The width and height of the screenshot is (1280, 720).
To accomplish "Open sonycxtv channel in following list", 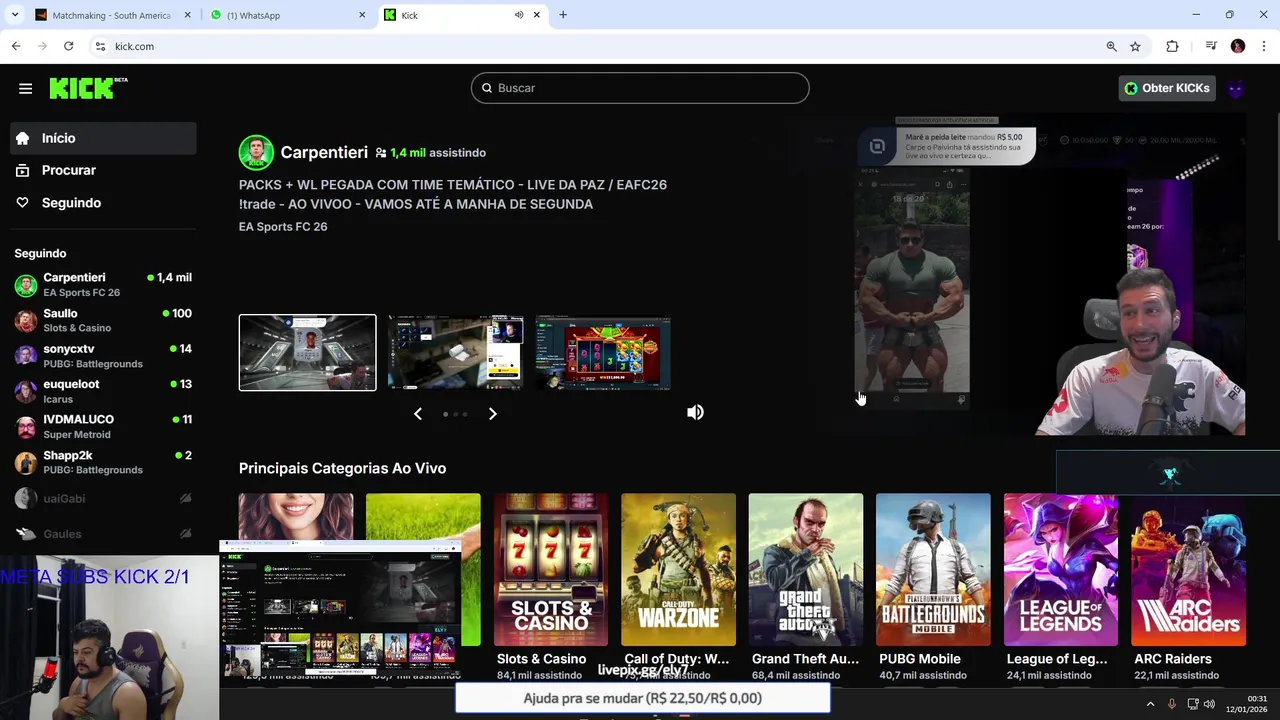I will (x=103, y=356).
